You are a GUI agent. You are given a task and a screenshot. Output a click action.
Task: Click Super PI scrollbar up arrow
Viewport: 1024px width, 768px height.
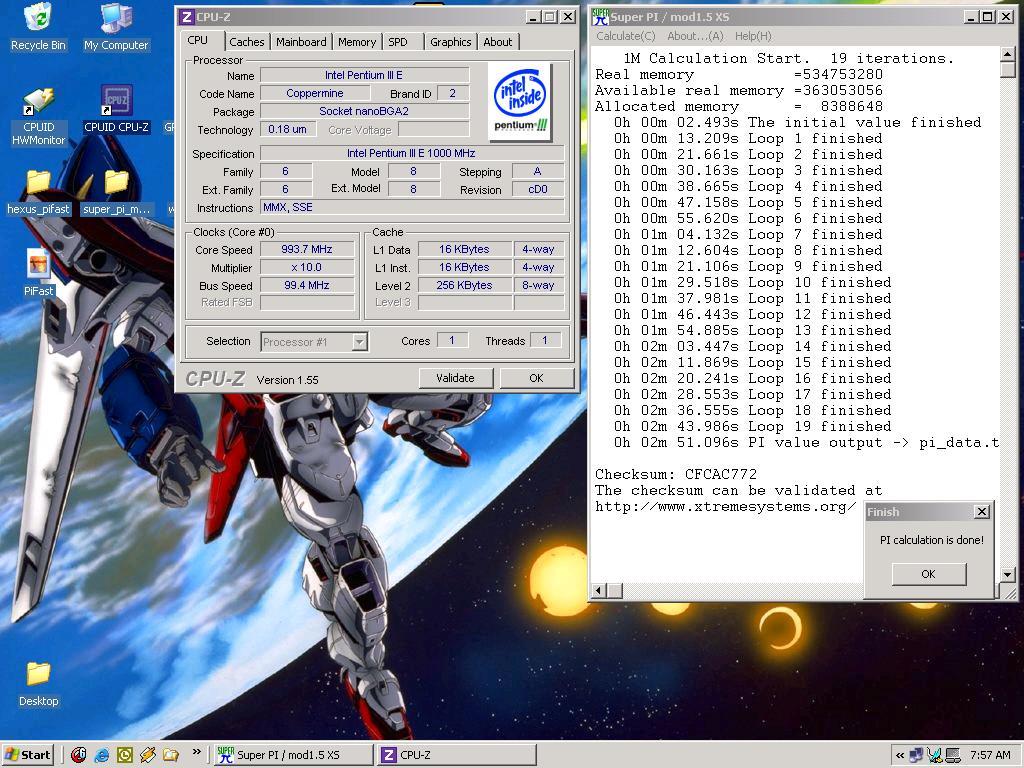(1008, 54)
